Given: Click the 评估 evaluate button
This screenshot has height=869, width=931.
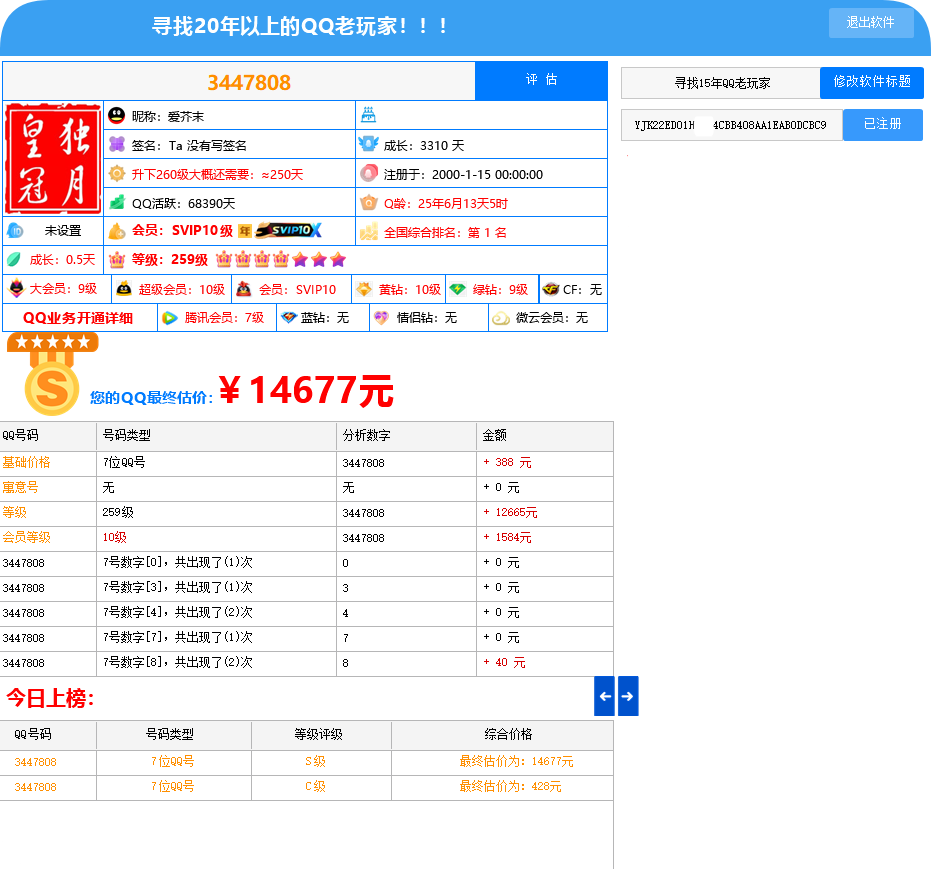Looking at the screenshot, I should (541, 81).
